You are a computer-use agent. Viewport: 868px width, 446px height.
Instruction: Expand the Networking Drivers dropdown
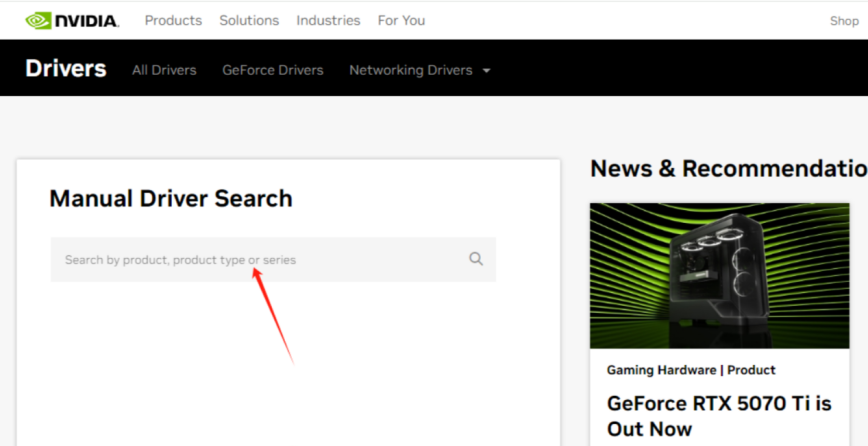click(420, 70)
